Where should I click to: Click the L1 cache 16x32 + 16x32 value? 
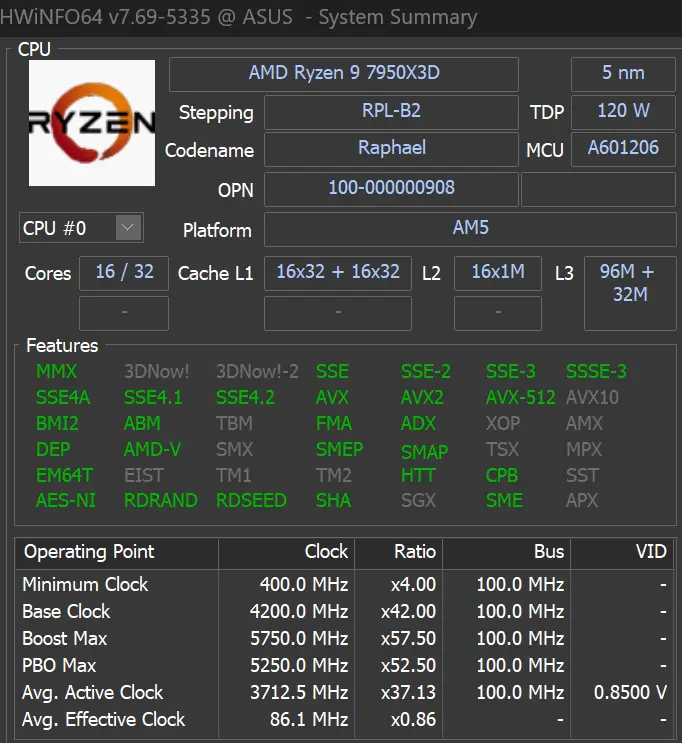338,273
